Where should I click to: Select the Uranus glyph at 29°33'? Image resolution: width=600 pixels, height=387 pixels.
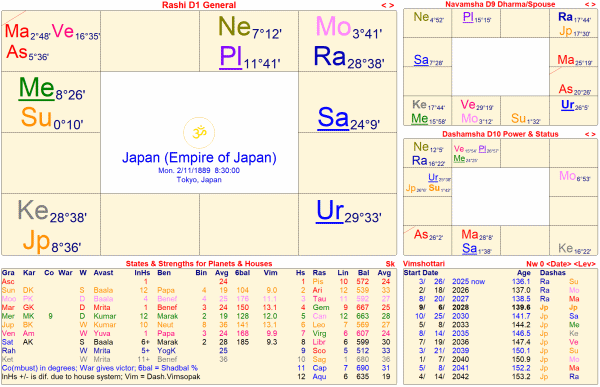click(x=330, y=211)
